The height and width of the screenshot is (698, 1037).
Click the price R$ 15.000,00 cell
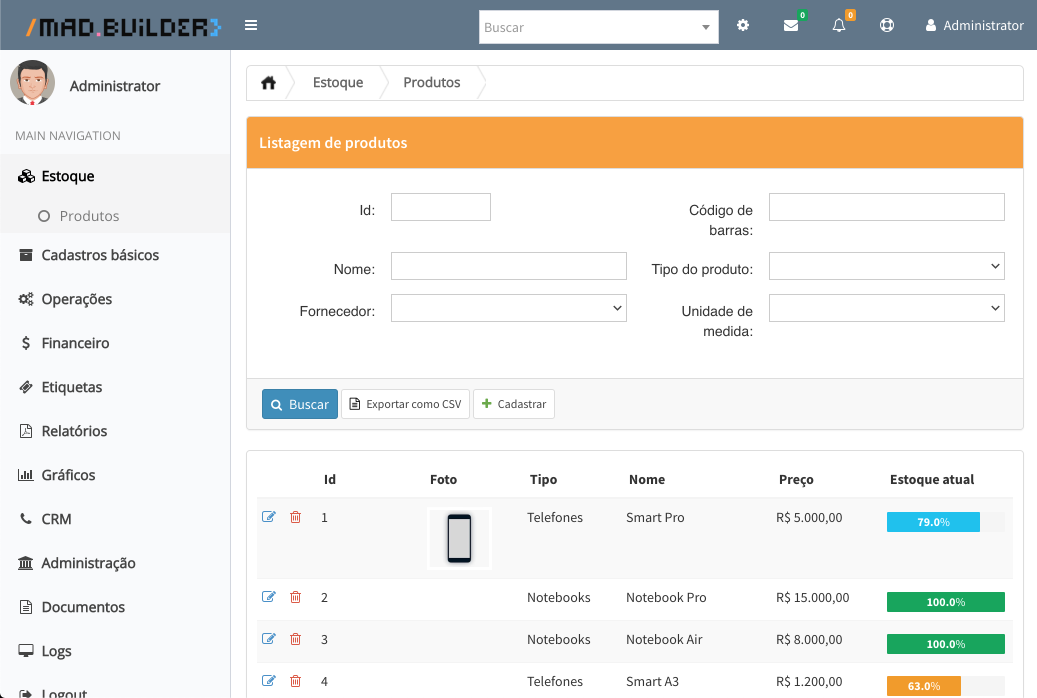(x=812, y=597)
